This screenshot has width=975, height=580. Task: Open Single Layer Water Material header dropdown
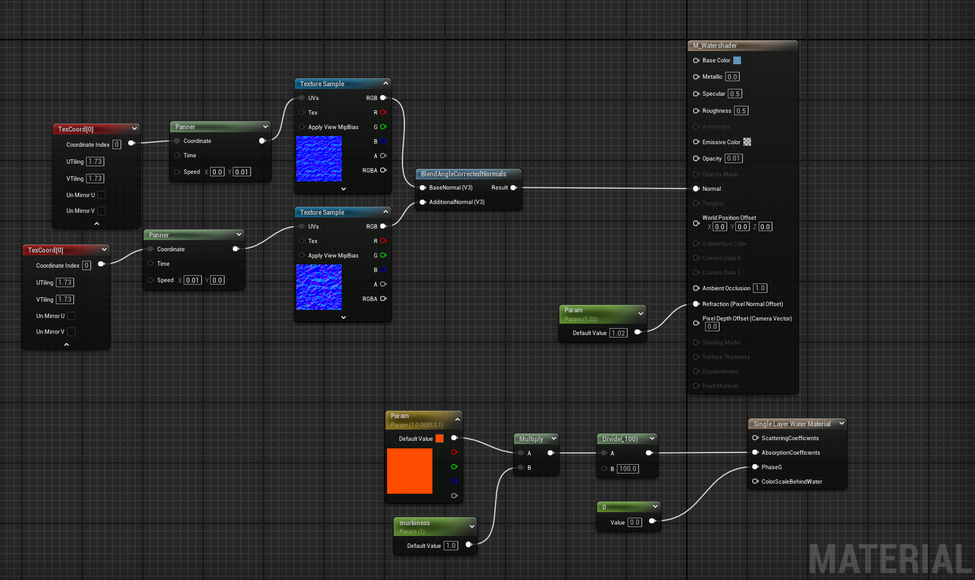click(x=841, y=423)
